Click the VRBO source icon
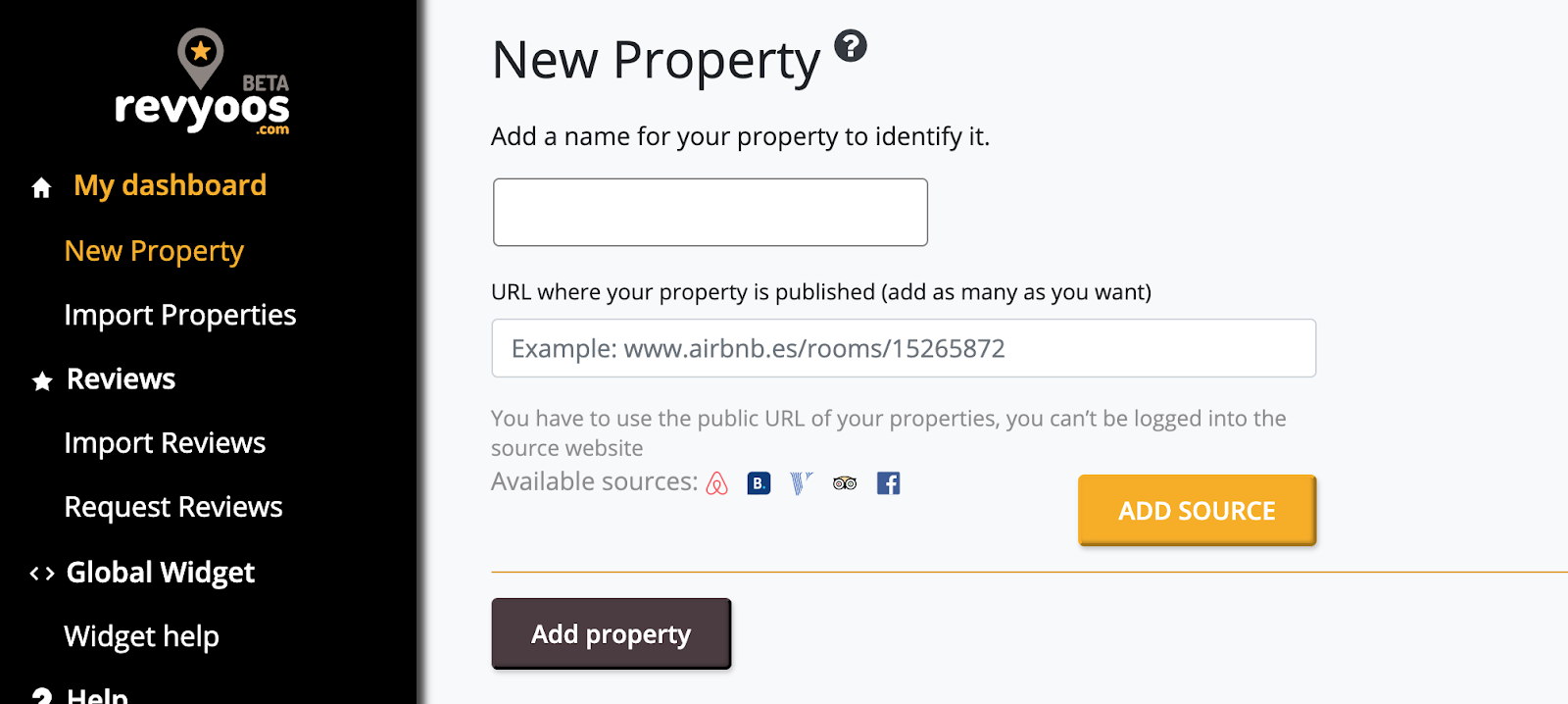Viewport: 1568px width, 704px height. pyautogui.click(x=802, y=483)
